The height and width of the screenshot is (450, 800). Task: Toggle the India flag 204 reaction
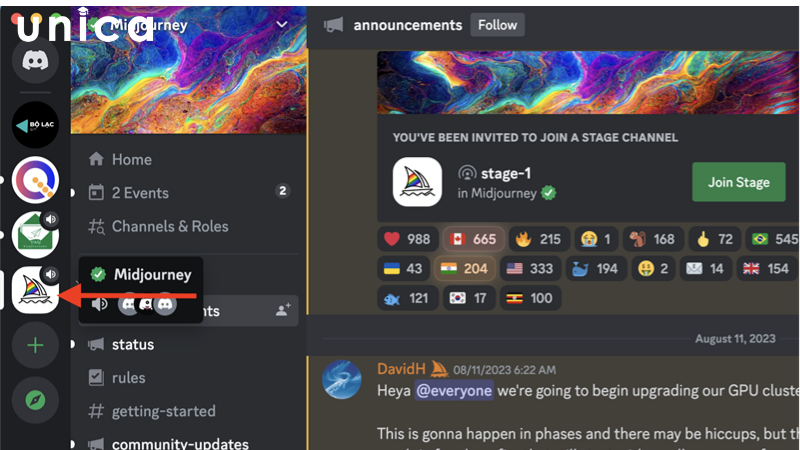click(464, 268)
